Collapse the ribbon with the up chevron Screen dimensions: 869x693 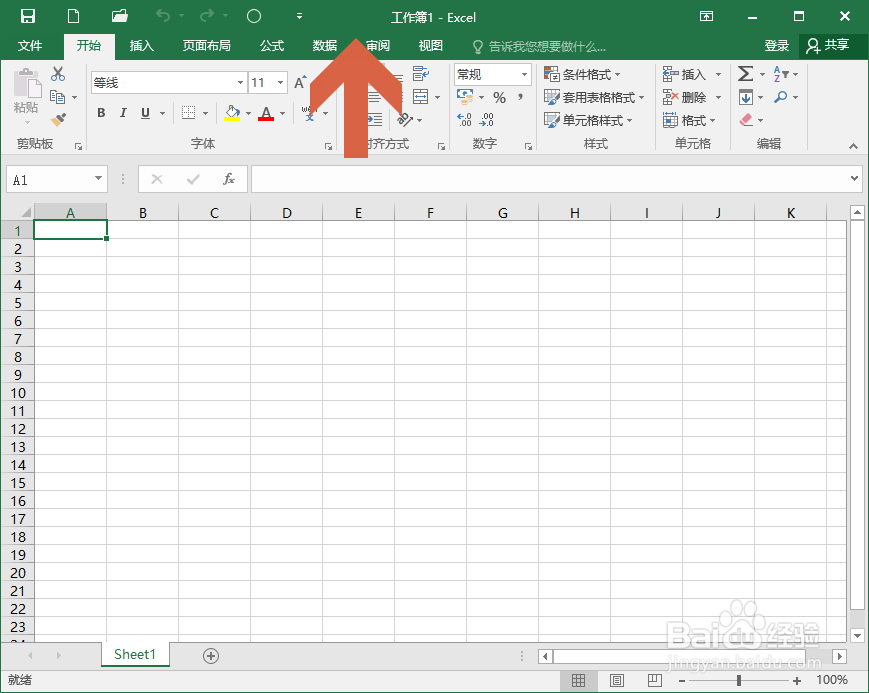(x=853, y=146)
